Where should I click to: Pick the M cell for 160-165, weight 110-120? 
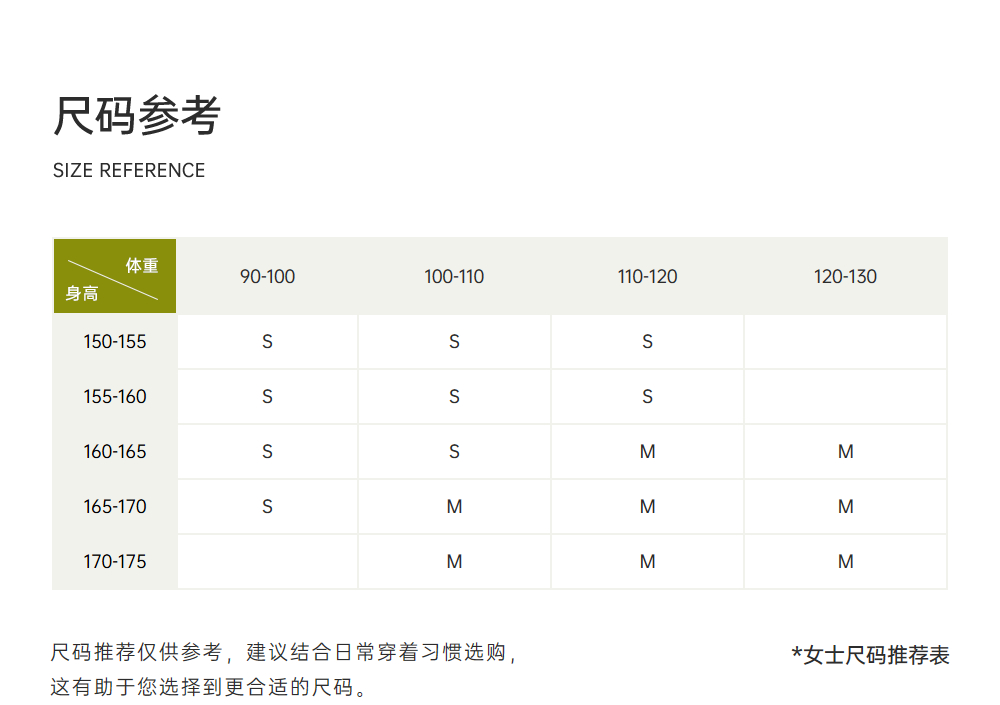click(x=647, y=452)
